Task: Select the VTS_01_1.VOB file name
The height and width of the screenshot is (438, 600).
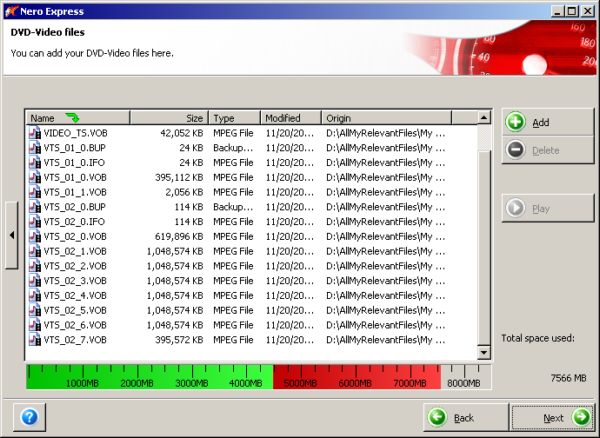Action: (x=75, y=192)
